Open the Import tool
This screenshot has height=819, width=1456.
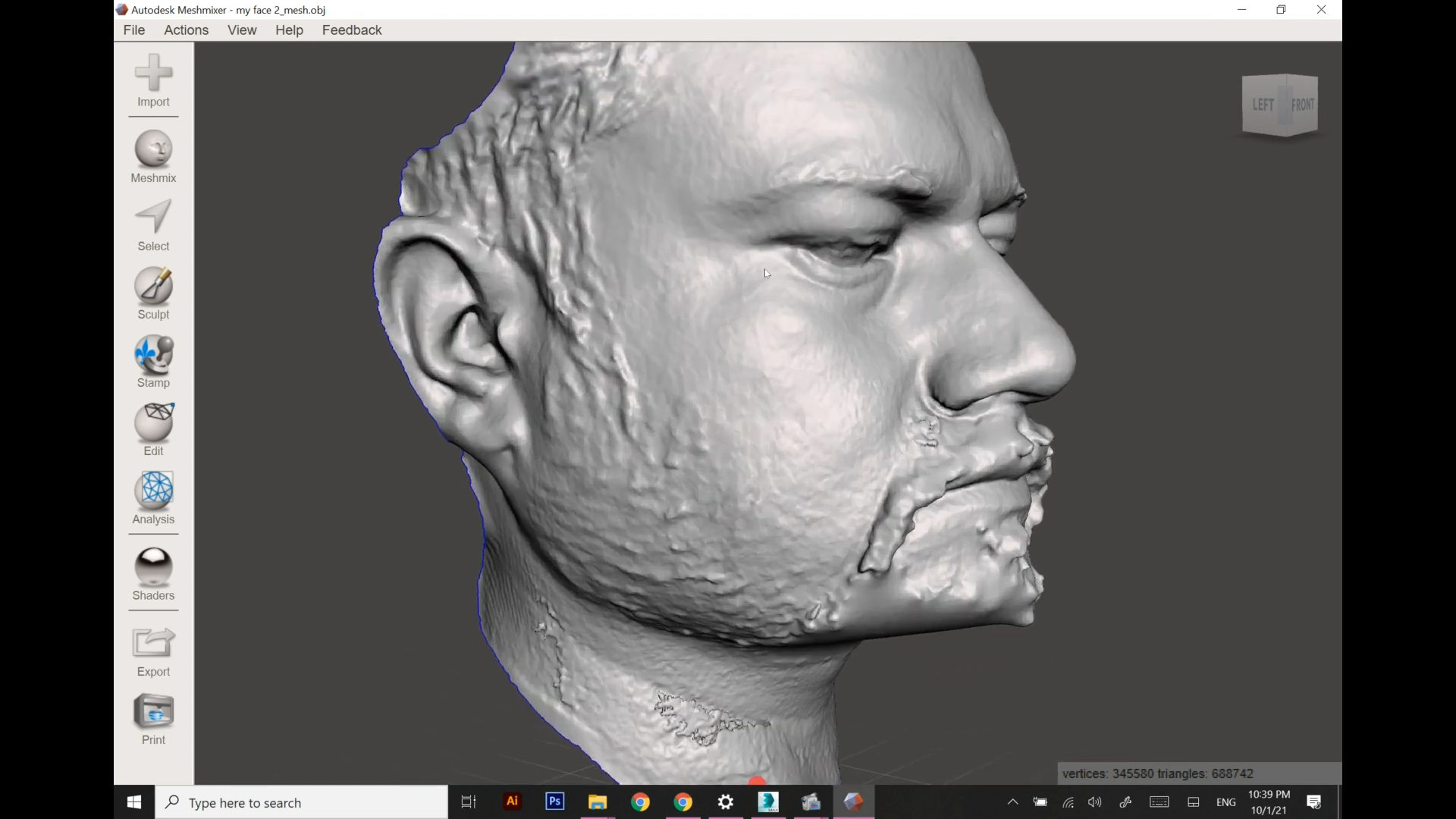153,82
